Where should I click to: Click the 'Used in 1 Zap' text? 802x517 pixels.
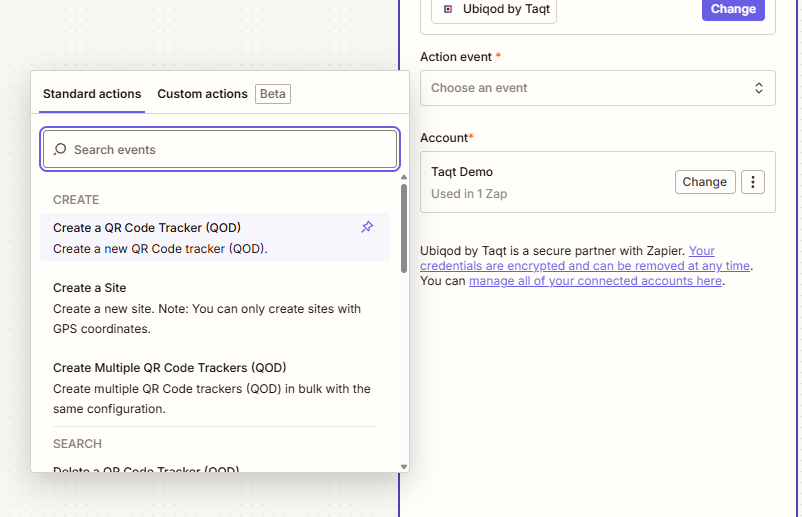click(x=469, y=194)
